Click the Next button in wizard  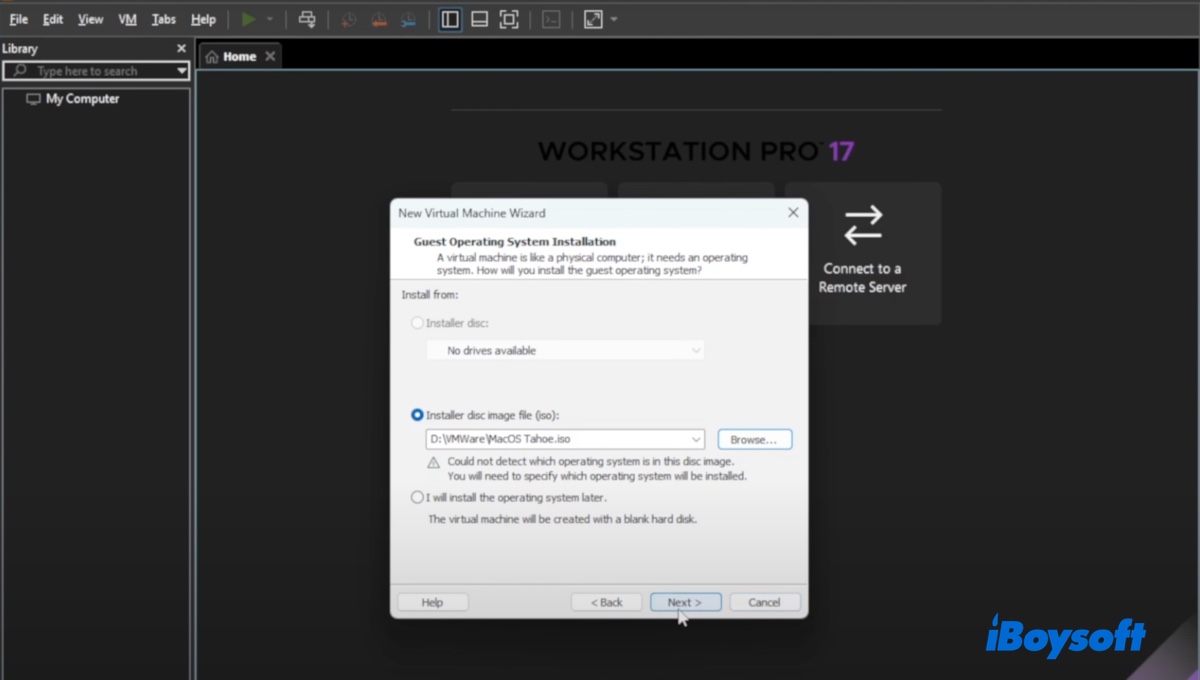click(685, 602)
